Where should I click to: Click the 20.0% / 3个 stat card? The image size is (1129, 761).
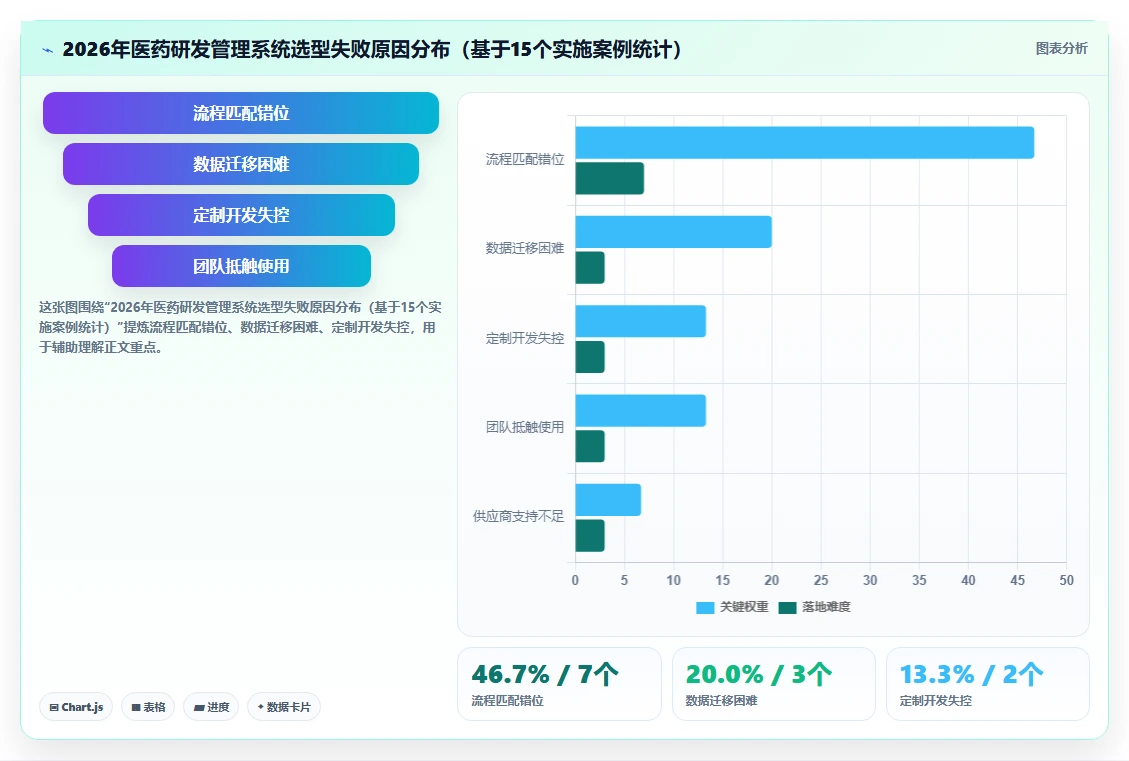(773, 684)
